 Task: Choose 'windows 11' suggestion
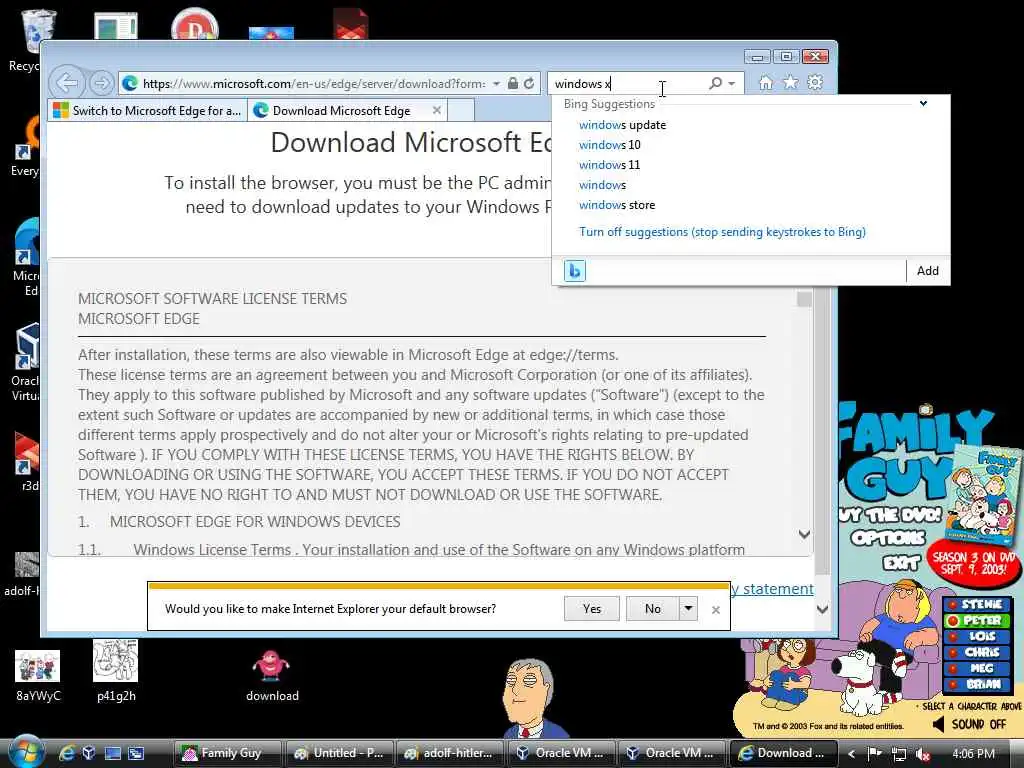click(x=609, y=165)
